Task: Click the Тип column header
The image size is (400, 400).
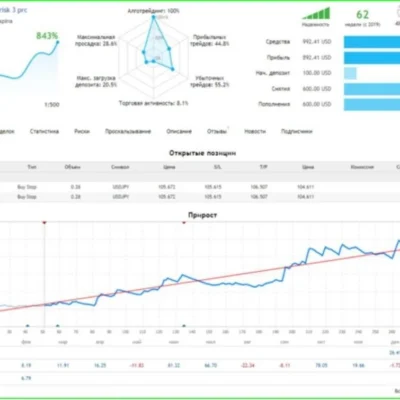Action: click(x=32, y=167)
